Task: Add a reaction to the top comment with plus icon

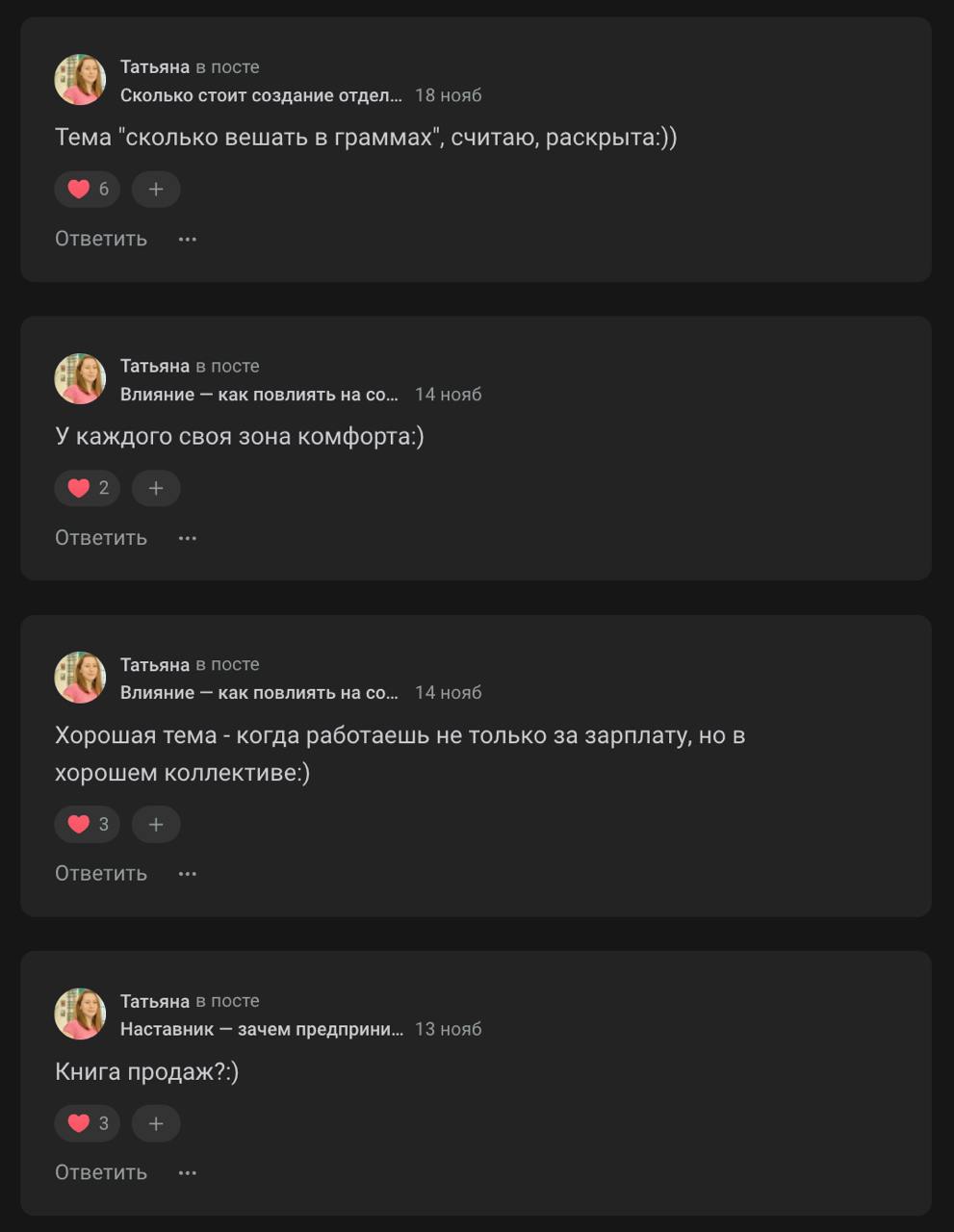Action: tap(155, 189)
